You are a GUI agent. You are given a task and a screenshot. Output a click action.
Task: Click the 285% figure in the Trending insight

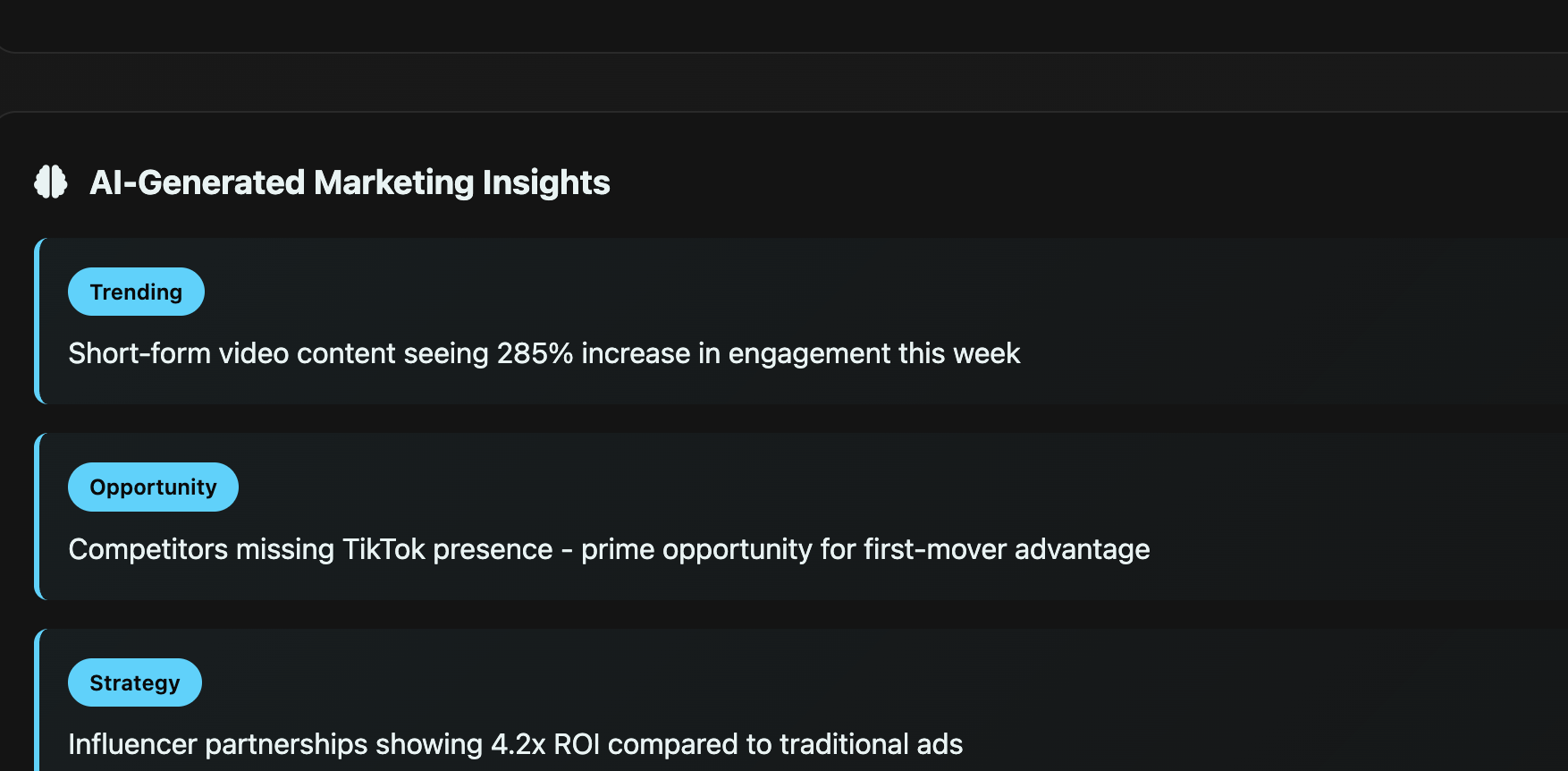[x=535, y=353]
